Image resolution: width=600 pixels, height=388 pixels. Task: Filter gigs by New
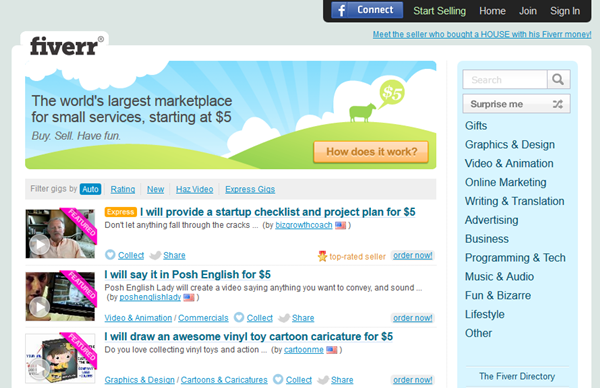click(155, 189)
